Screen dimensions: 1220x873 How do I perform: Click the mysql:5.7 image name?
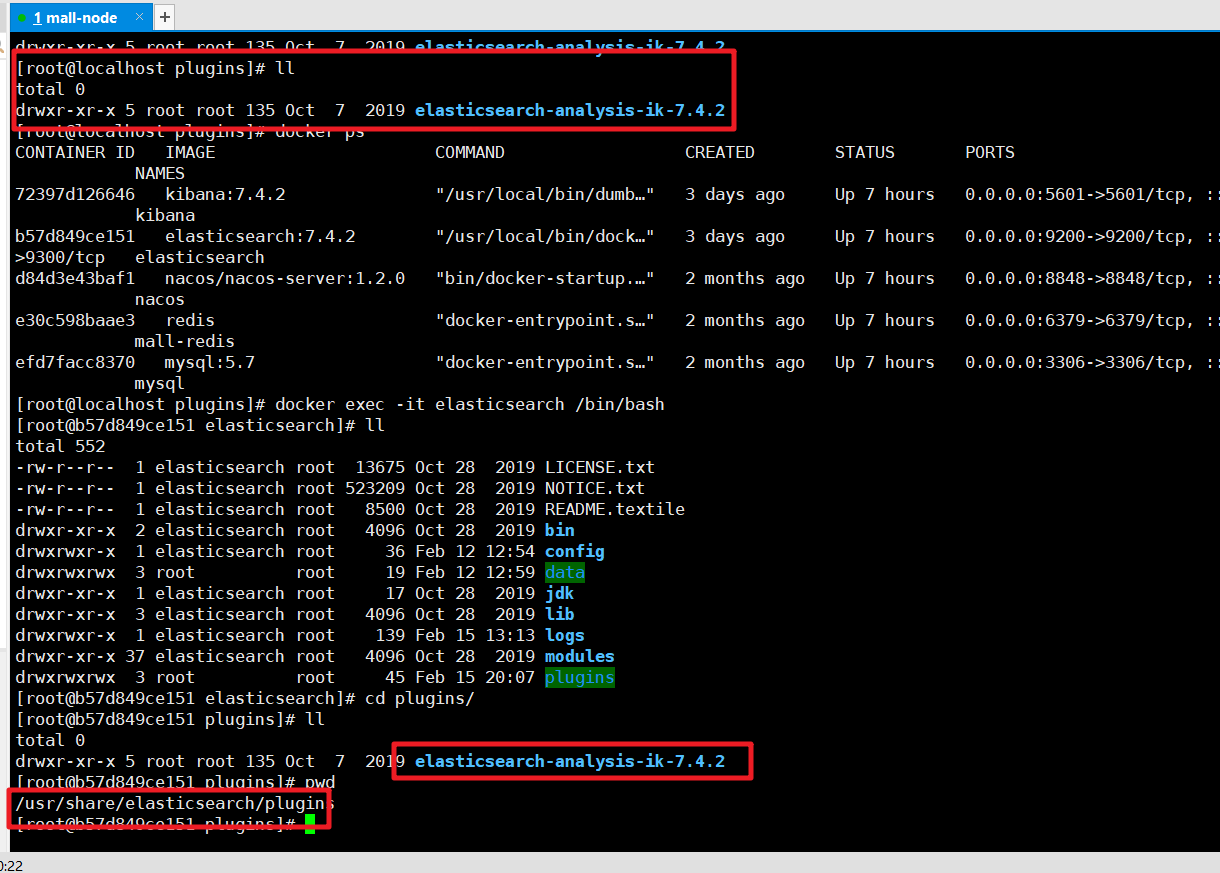pyautogui.click(x=210, y=362)
